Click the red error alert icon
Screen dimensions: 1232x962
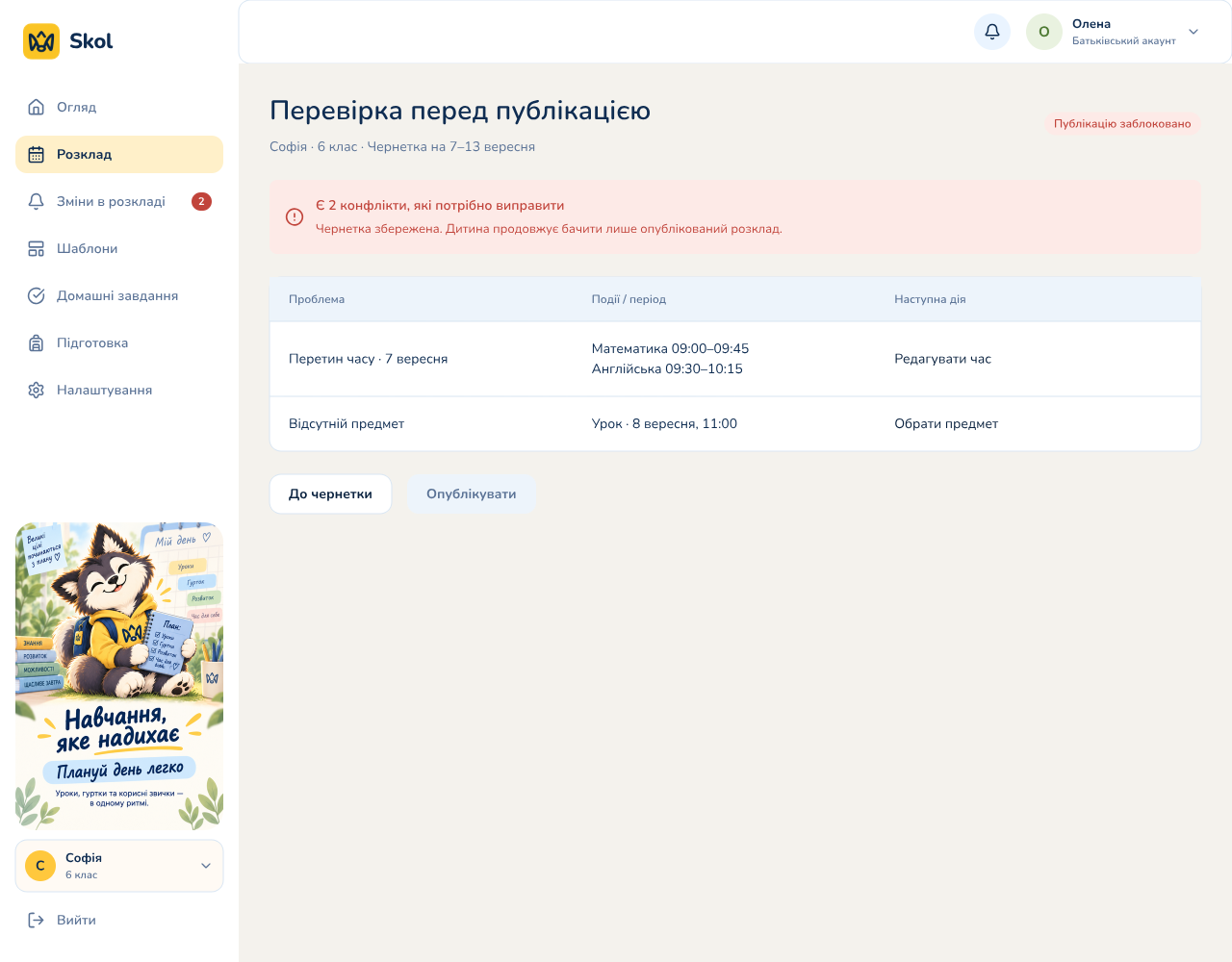click(x=295, y=217)
